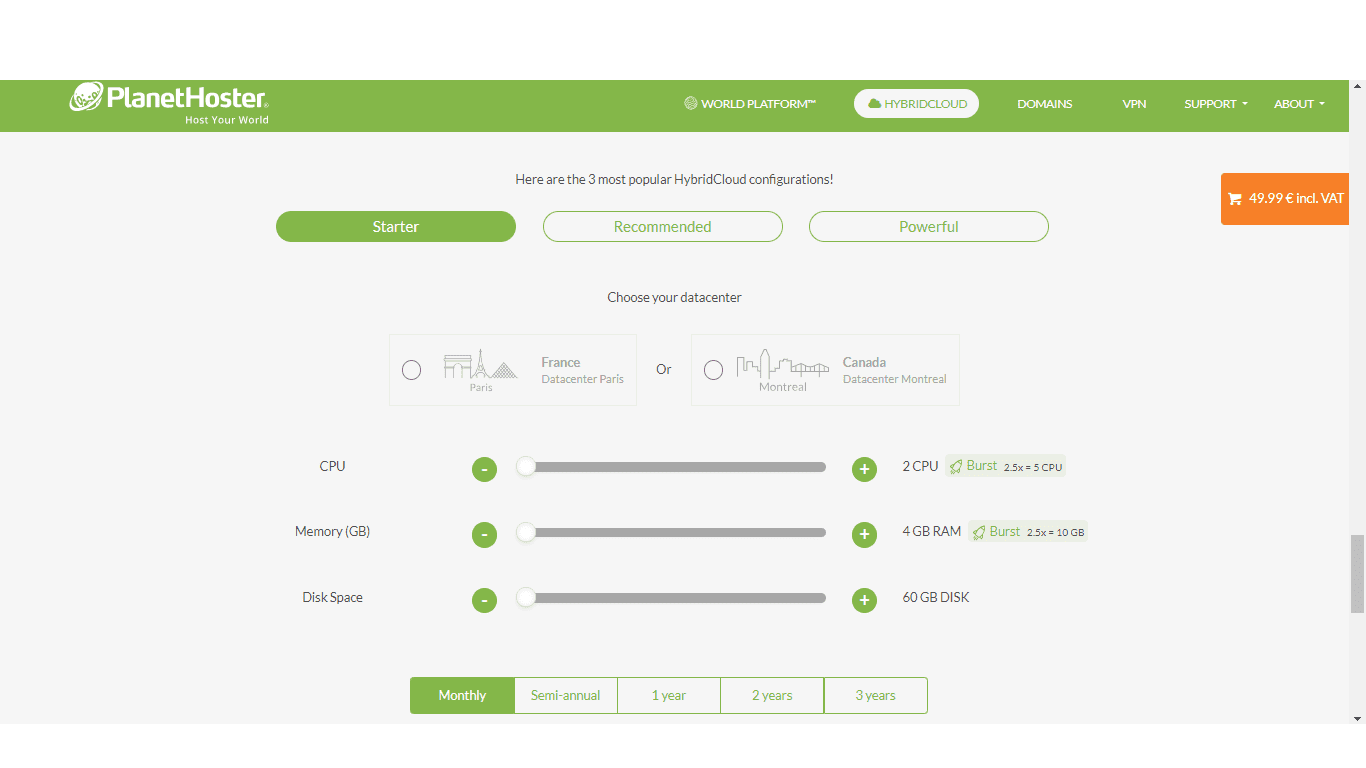
Task: Click the RAM Burst rocket icon
Action: click(x=979, y=532)
